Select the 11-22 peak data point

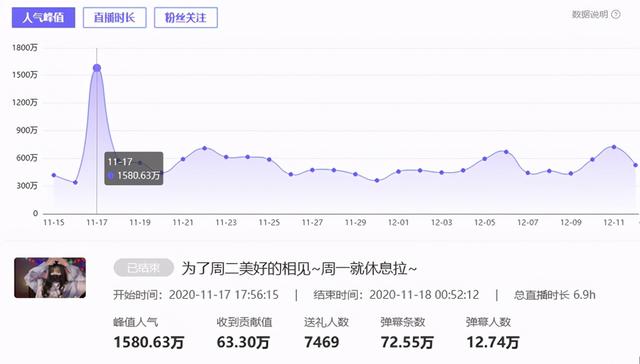tap(204, 148)
